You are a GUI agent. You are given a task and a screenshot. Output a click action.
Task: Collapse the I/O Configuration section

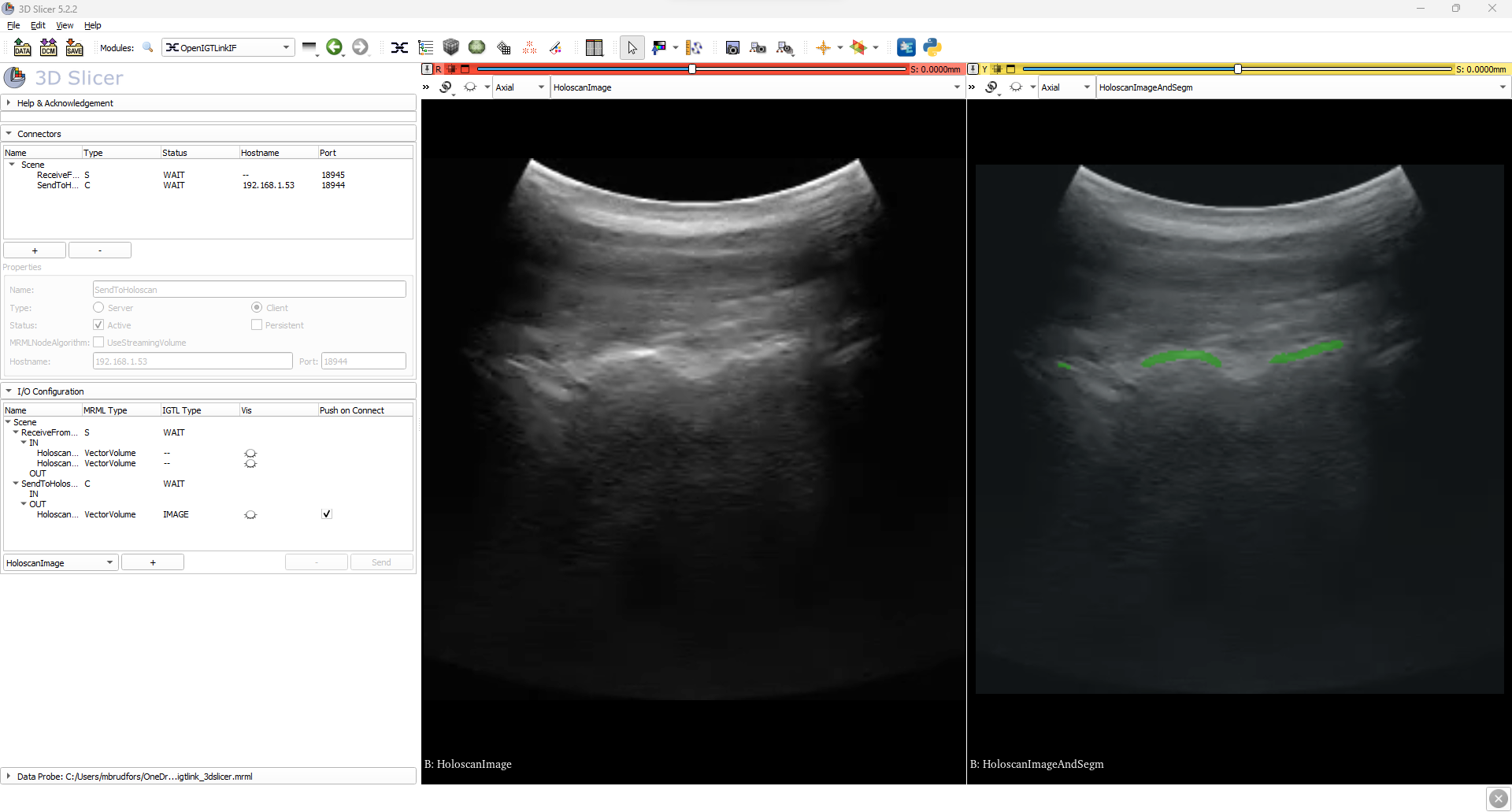tap(209, 391)
